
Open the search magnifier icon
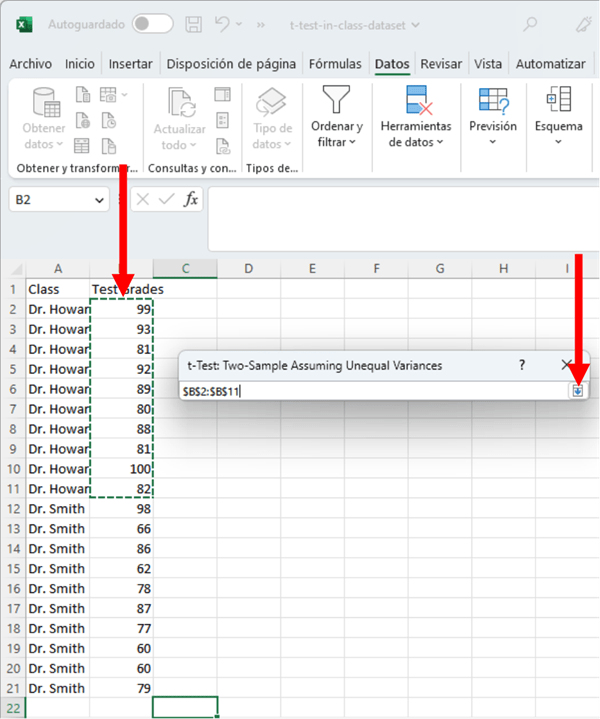(x=530, y=24)
